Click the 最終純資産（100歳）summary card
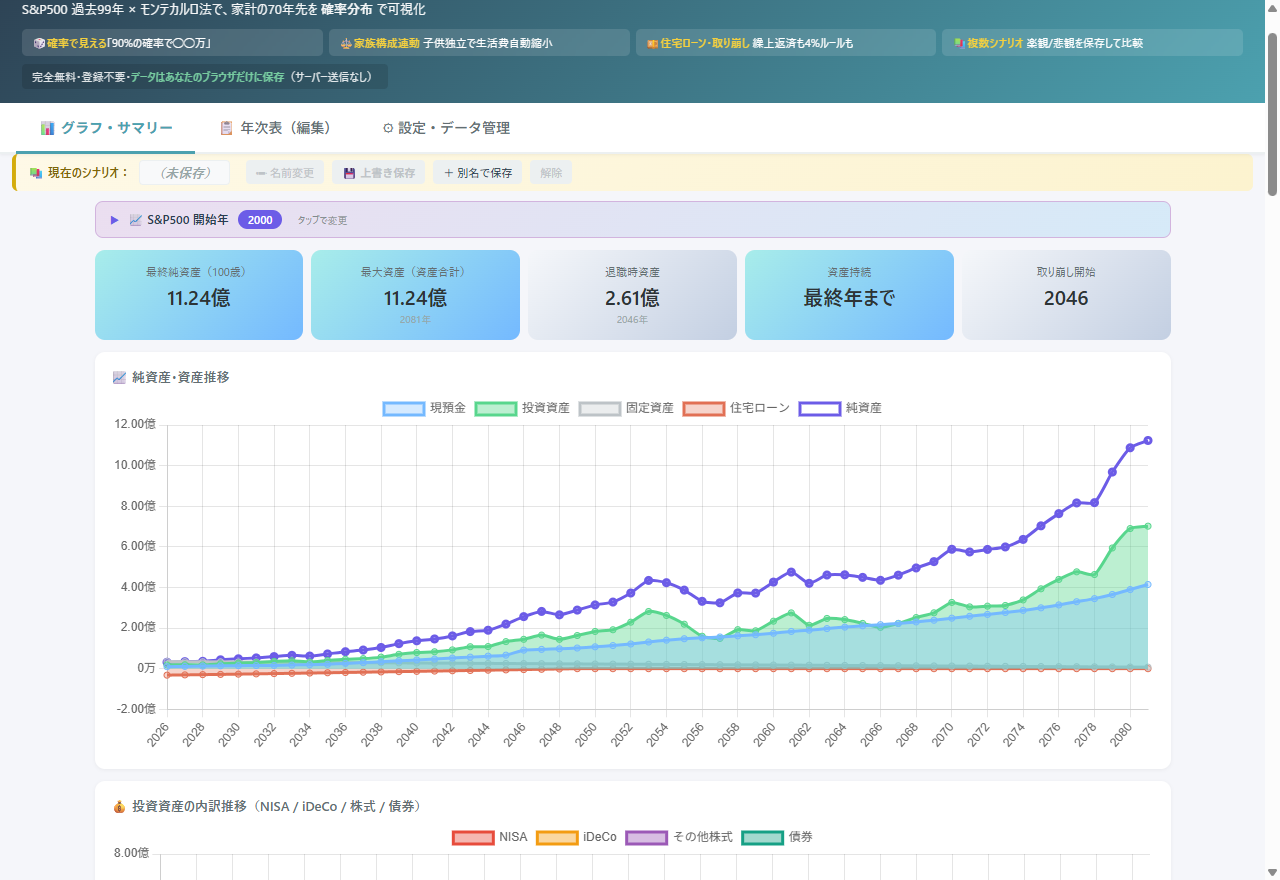The image size is (1280, 880). pyautogui.click(x=199, y=295)
